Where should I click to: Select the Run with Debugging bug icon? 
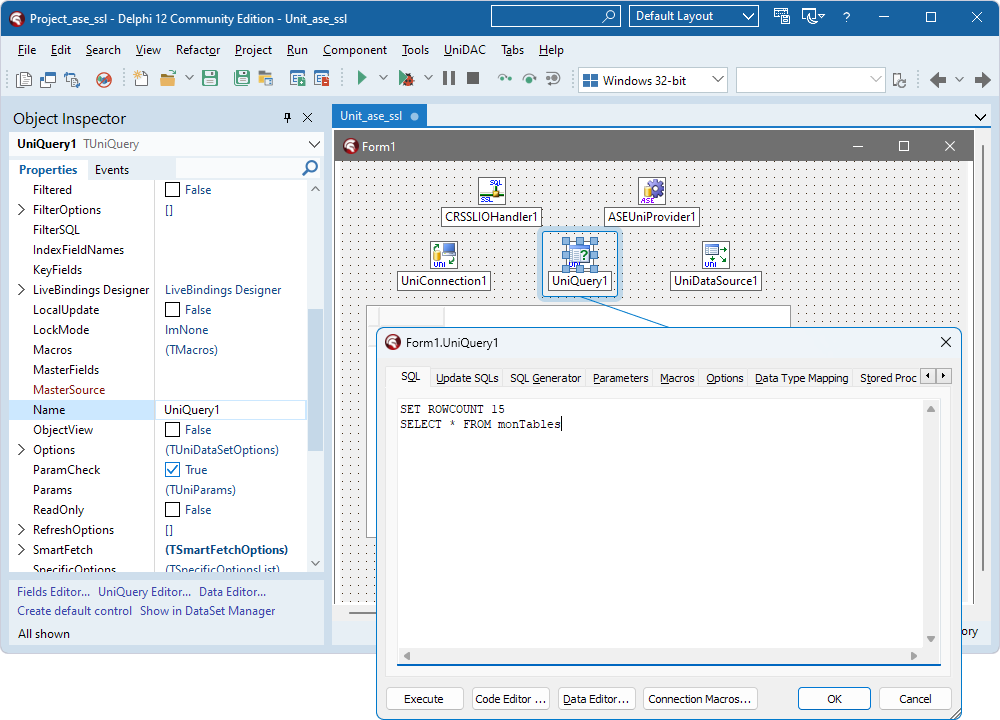[406, 77]
